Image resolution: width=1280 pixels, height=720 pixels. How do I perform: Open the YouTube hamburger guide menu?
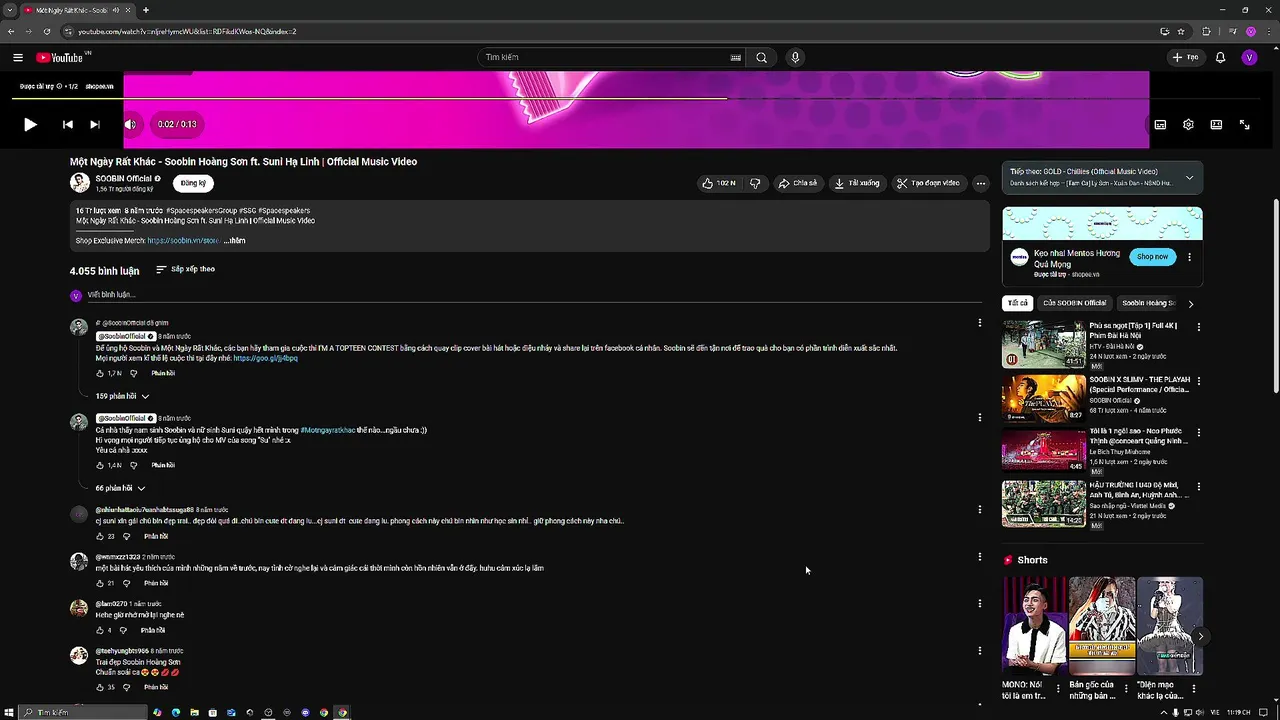(18, 57)
